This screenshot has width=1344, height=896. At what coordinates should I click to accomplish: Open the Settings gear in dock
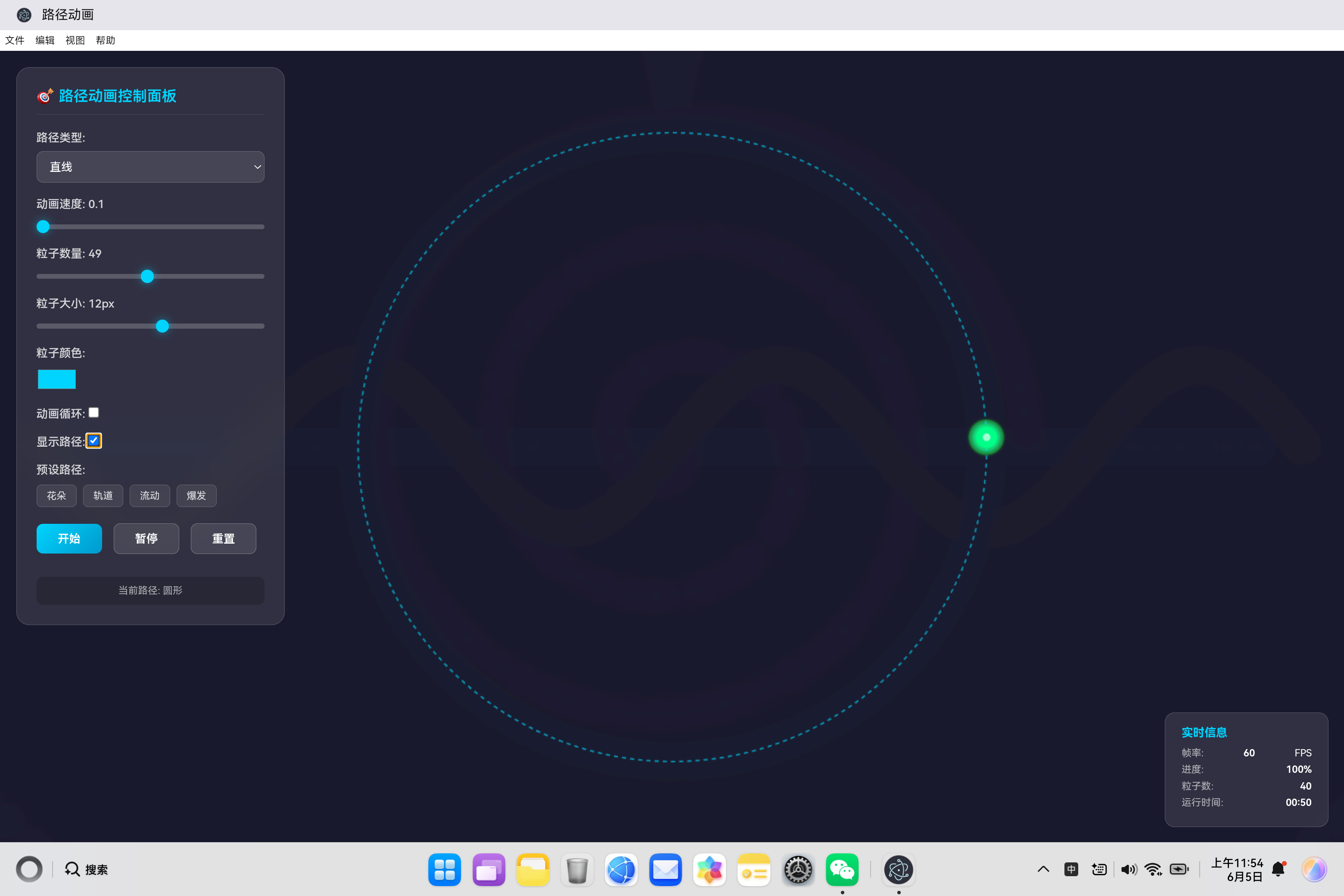tap(798, 869)
